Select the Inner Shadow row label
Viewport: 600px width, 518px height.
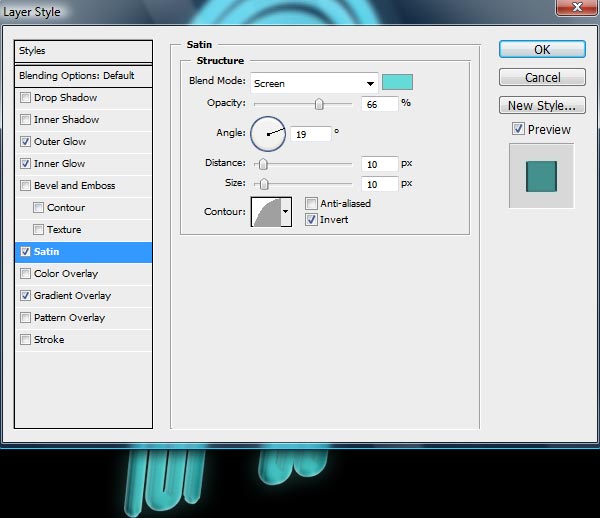tap(66, 120)
